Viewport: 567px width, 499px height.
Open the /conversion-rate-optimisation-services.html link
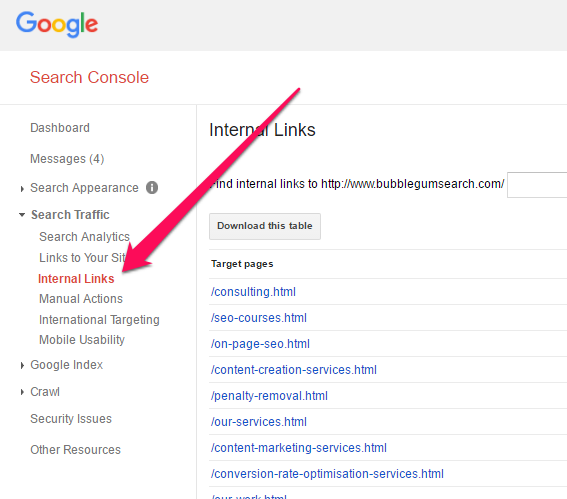click(327, 474)
